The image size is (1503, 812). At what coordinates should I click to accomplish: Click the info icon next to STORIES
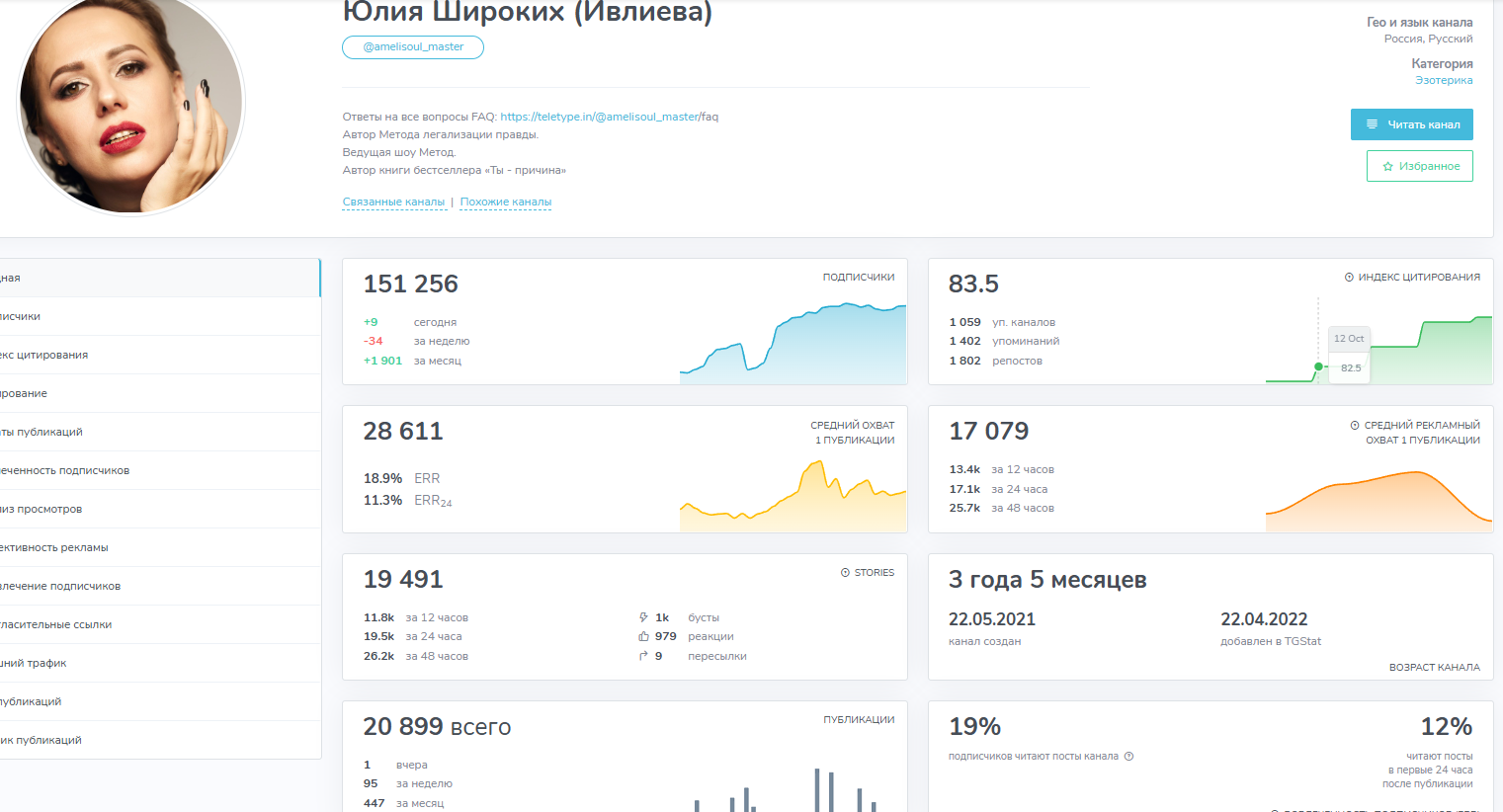(x=845, y=573)
